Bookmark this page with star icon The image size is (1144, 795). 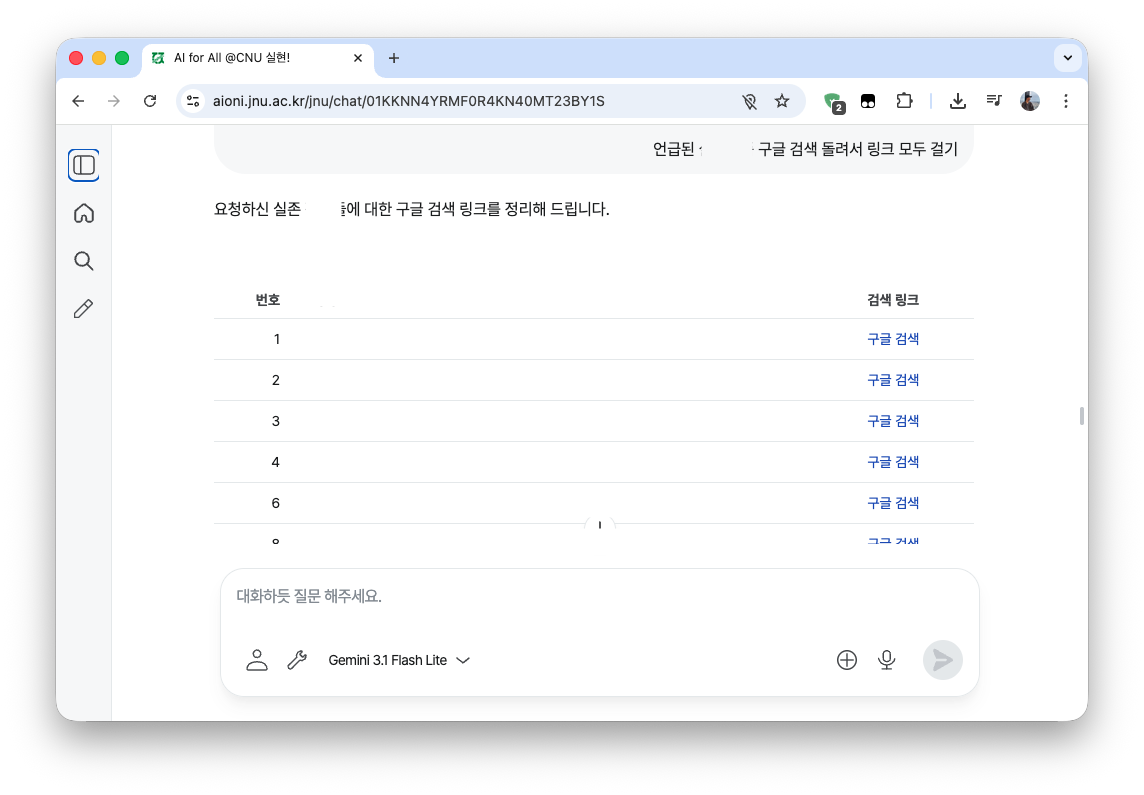pos(782,101)
